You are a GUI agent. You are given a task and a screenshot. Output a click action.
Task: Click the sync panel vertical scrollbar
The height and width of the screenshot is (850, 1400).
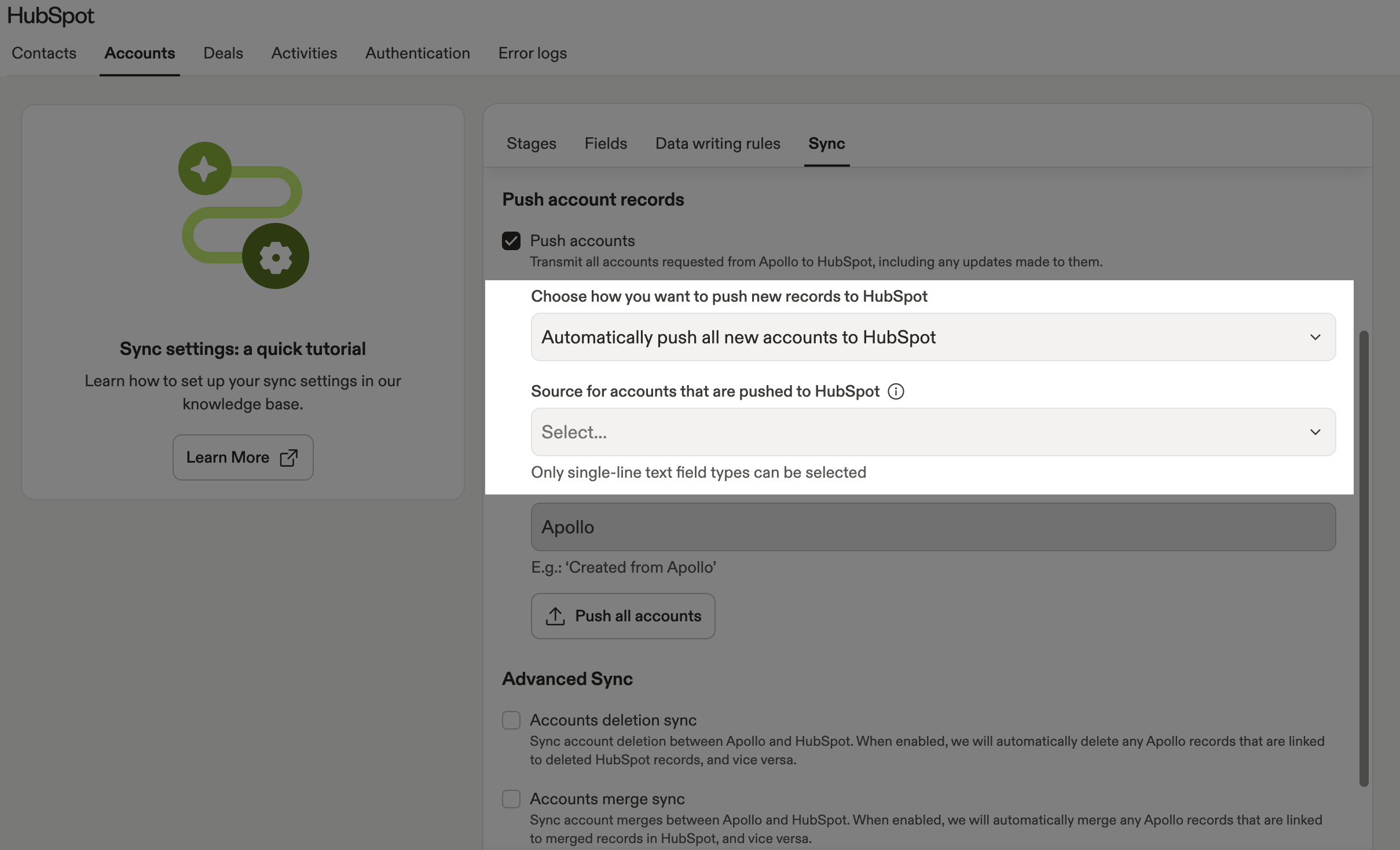click(x=1364, y=558)
